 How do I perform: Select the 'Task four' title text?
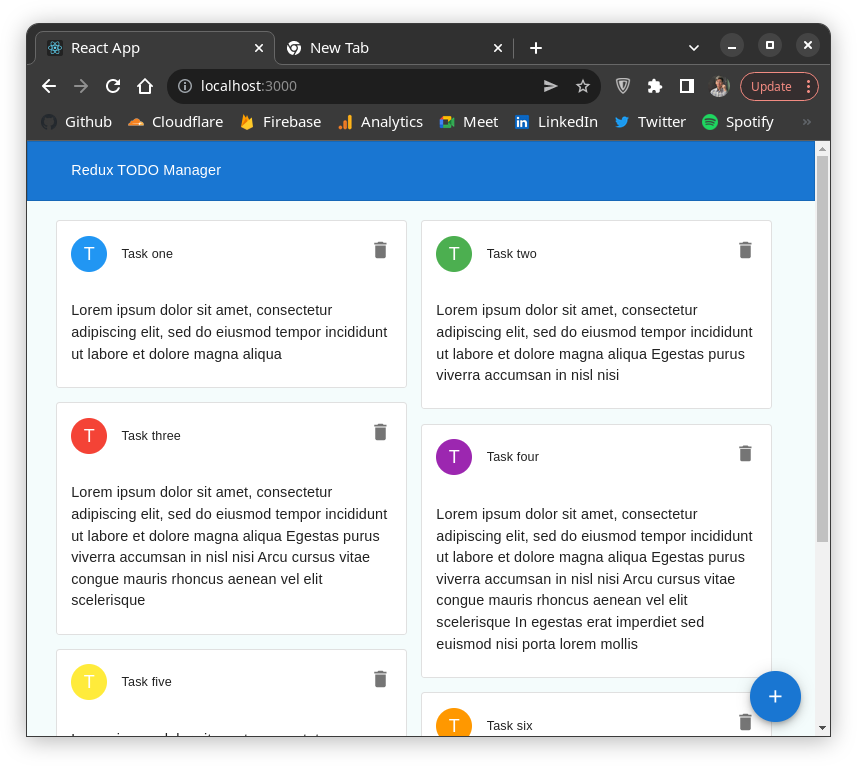[513, 456]
